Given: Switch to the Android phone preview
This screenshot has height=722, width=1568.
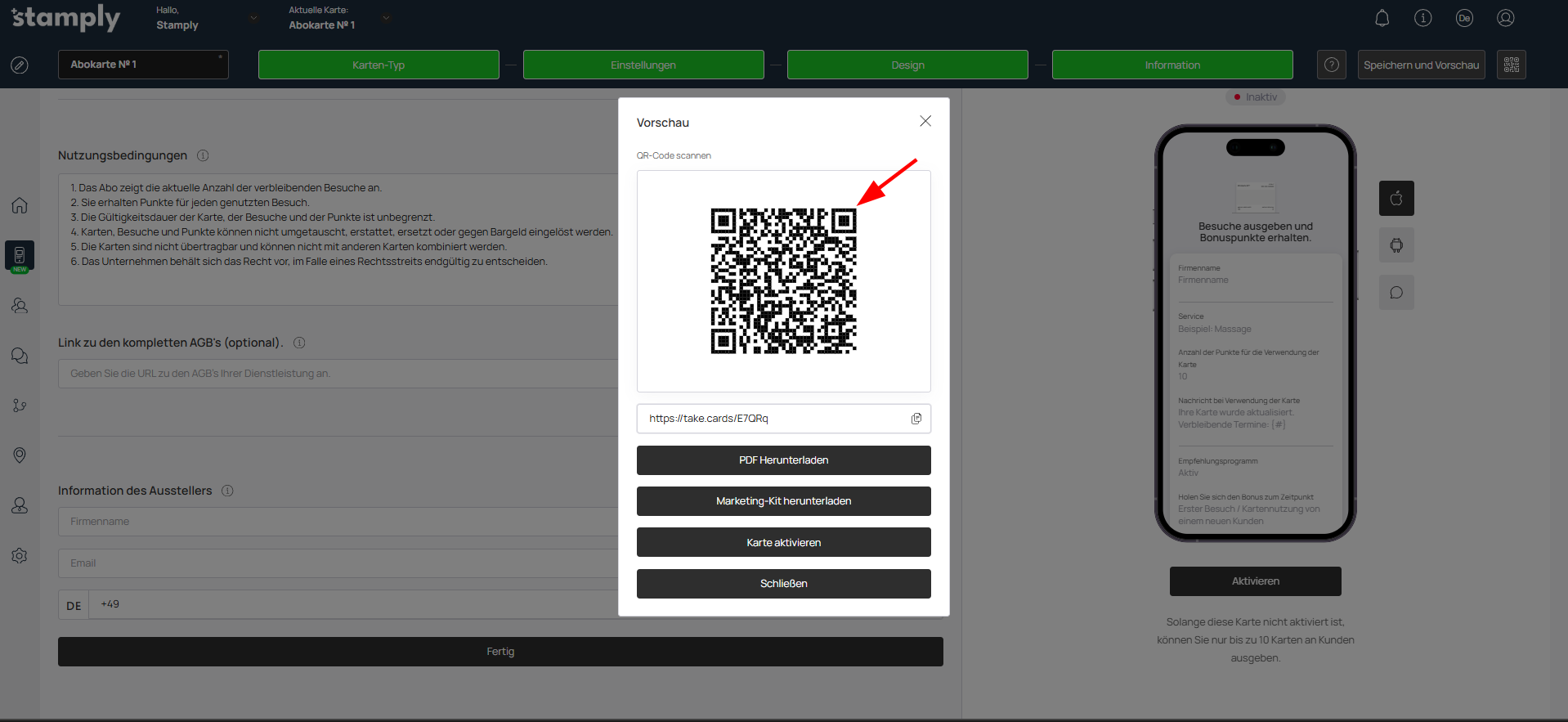Looking at the screenshot, I should click(x=1396, y=245).
